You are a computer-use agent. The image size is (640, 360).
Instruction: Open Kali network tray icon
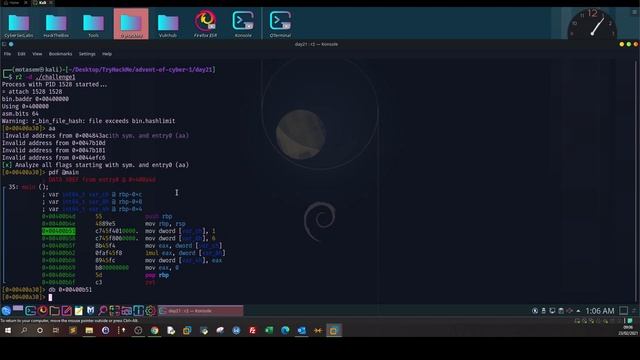[552, 311]
